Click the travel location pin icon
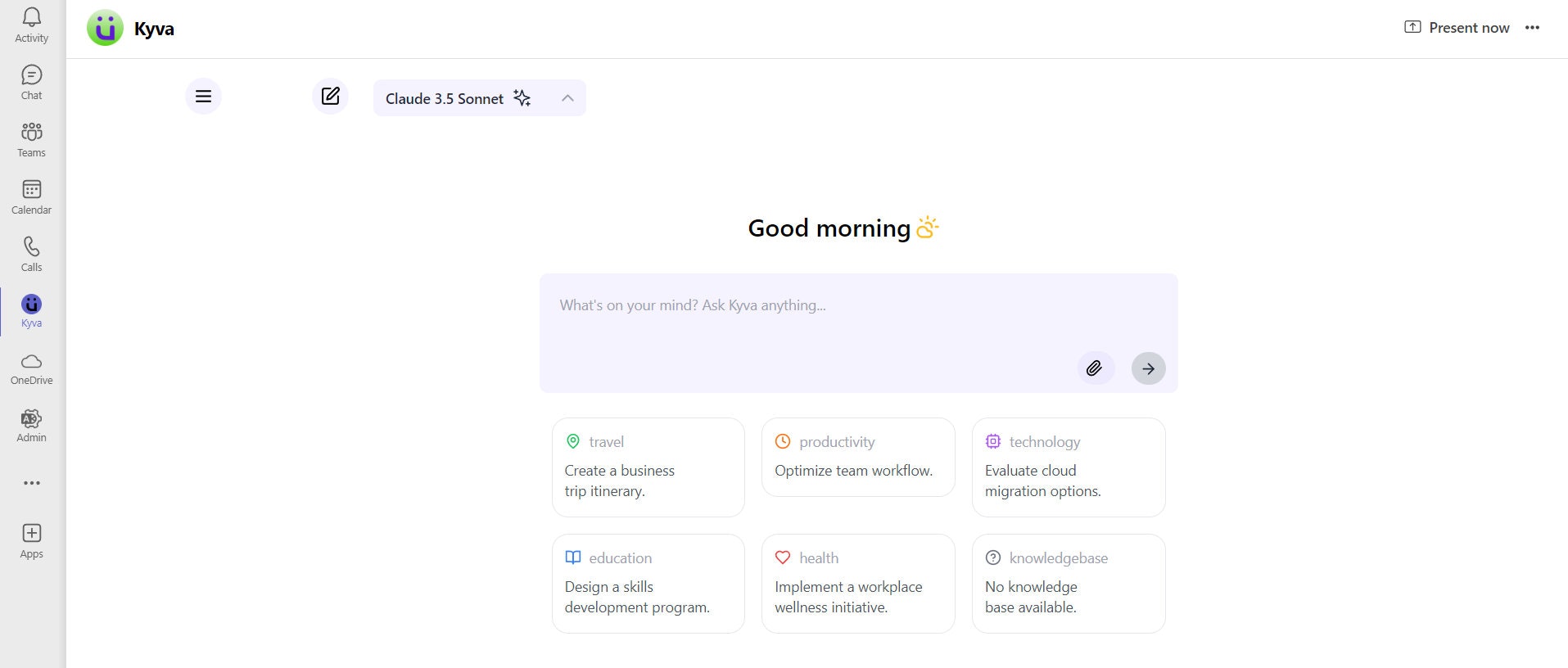This screenshot has height=668, width=1568. 573,441
